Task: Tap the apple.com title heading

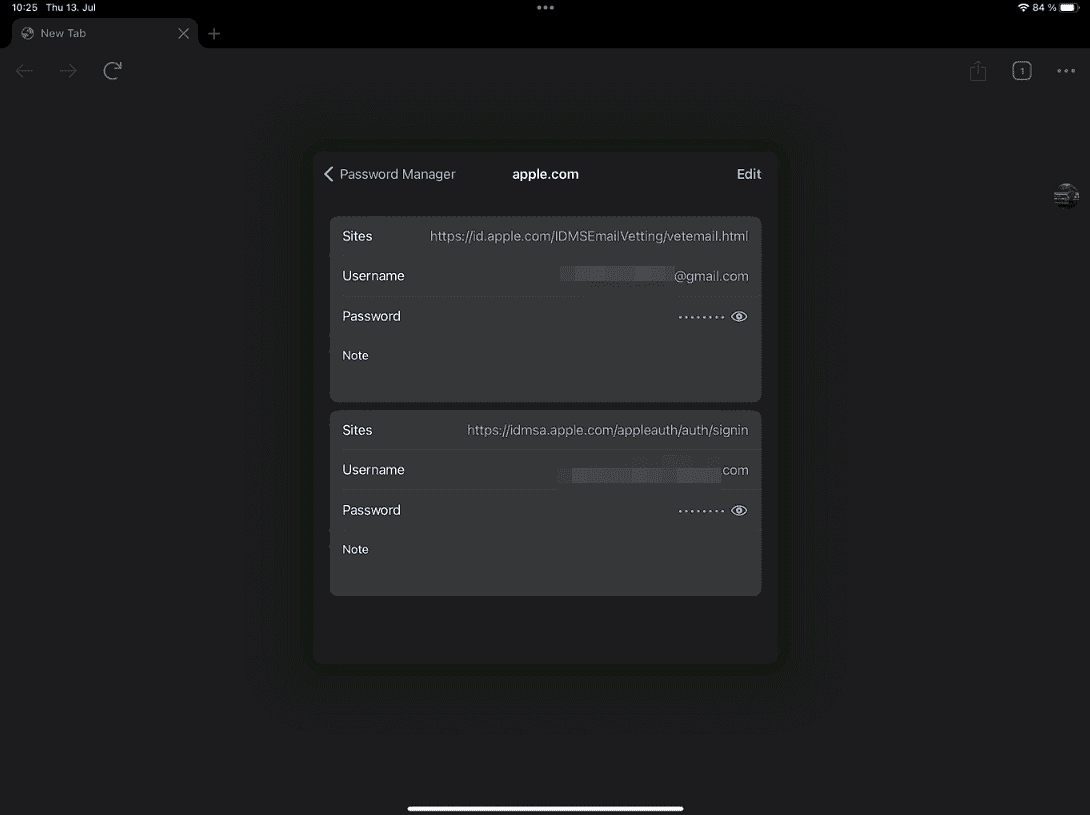Action: tap(546, 174)
